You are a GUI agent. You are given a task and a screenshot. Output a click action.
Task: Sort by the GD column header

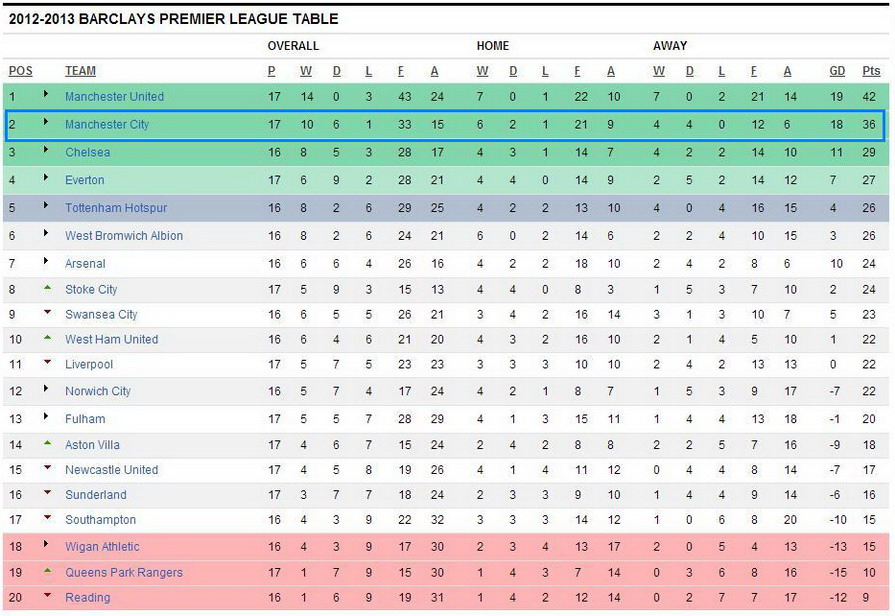[837, 71]
